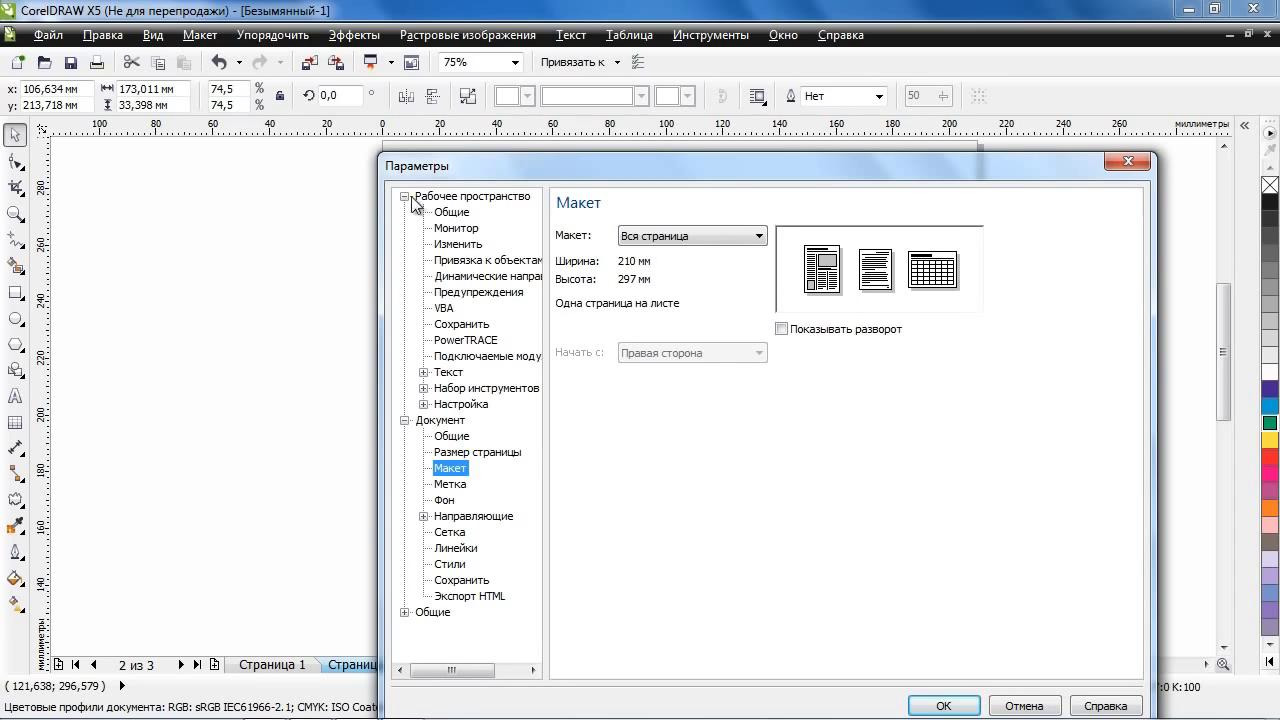Viewport: 1280px width, 720px height.
Task: Switch to the 'Страница 1' page tab
Action: [x=272, y=664]
